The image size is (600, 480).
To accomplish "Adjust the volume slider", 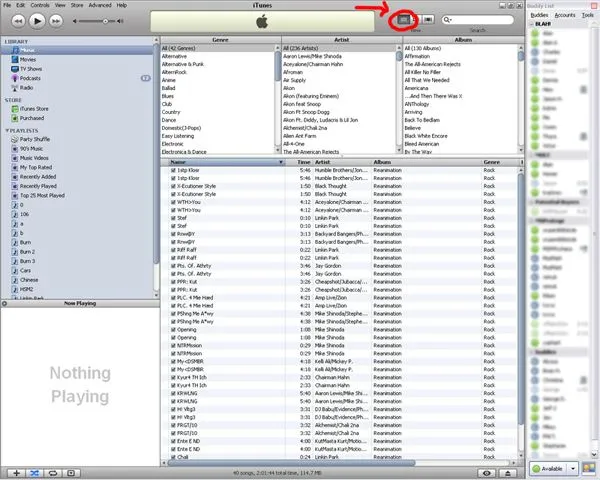I will [103, 20].
